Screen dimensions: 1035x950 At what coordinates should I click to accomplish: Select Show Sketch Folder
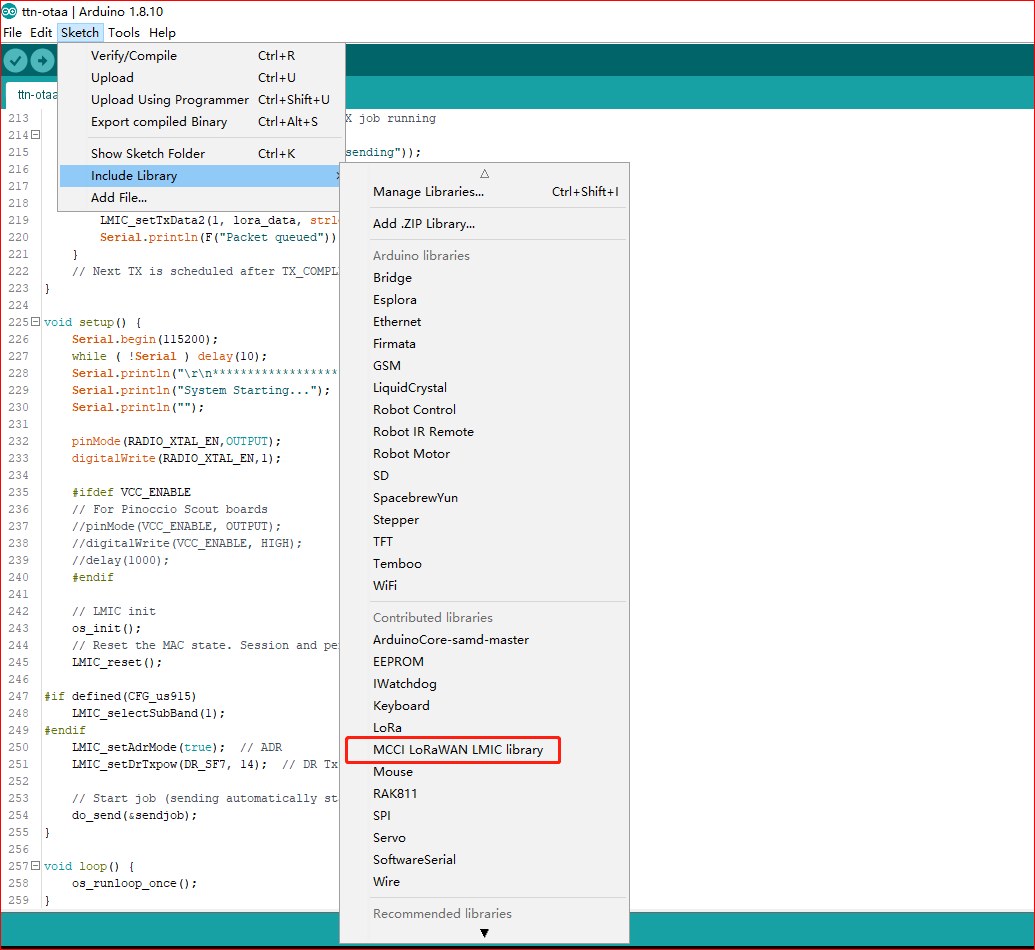[x=201, y=153]
